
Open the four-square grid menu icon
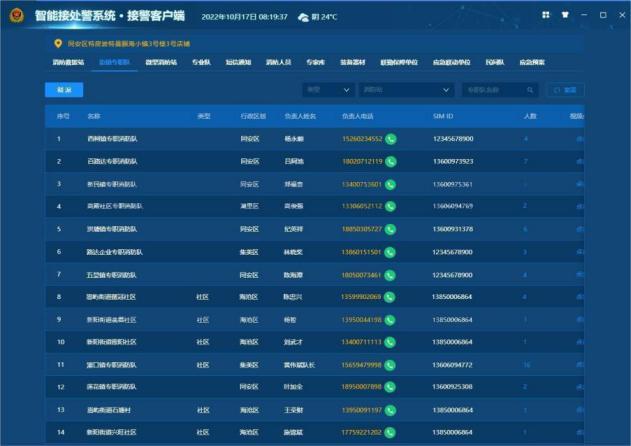[x=546, y=15]
